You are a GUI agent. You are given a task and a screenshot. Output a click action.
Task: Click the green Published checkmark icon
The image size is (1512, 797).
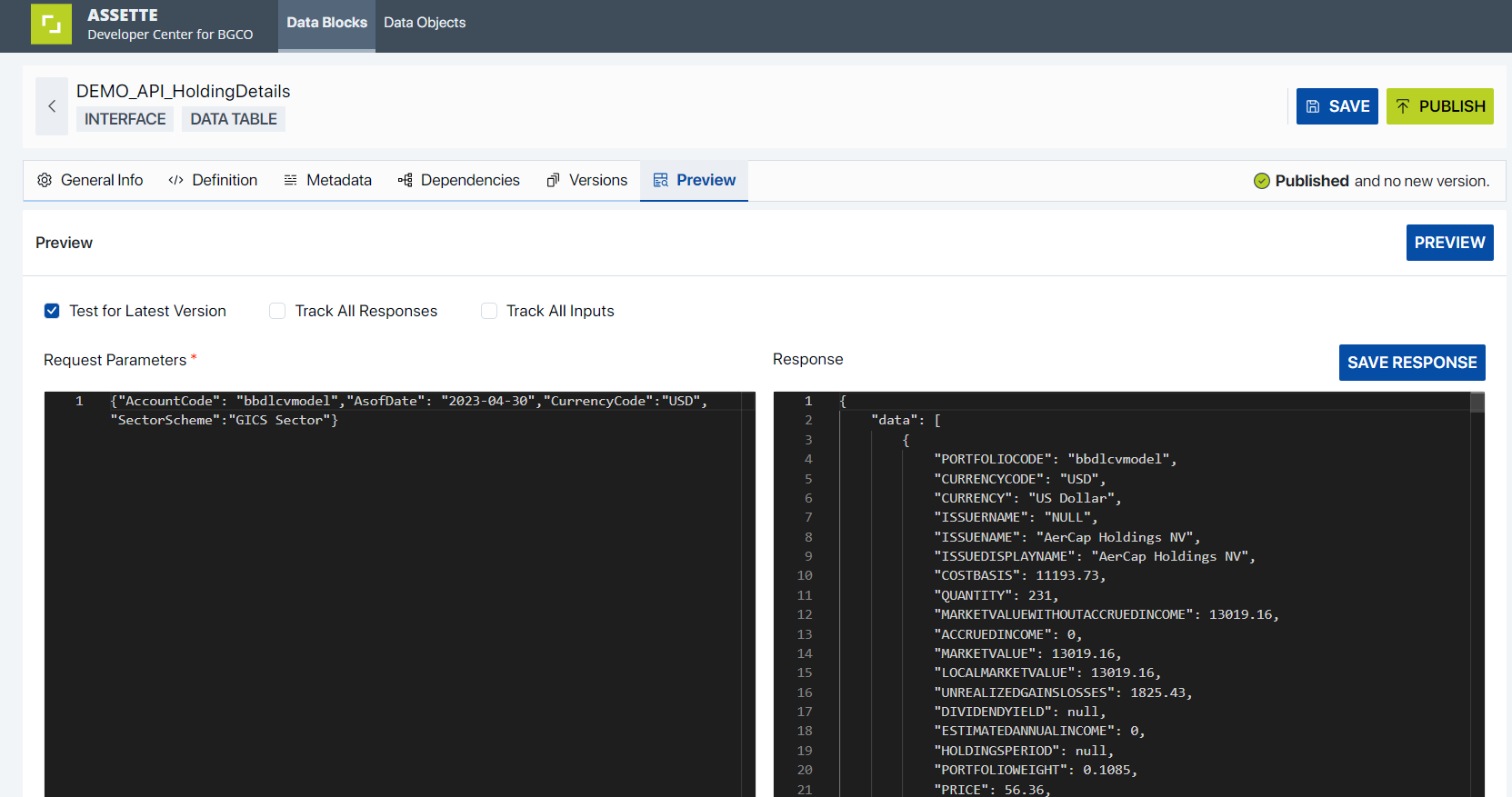(1262, 181)
